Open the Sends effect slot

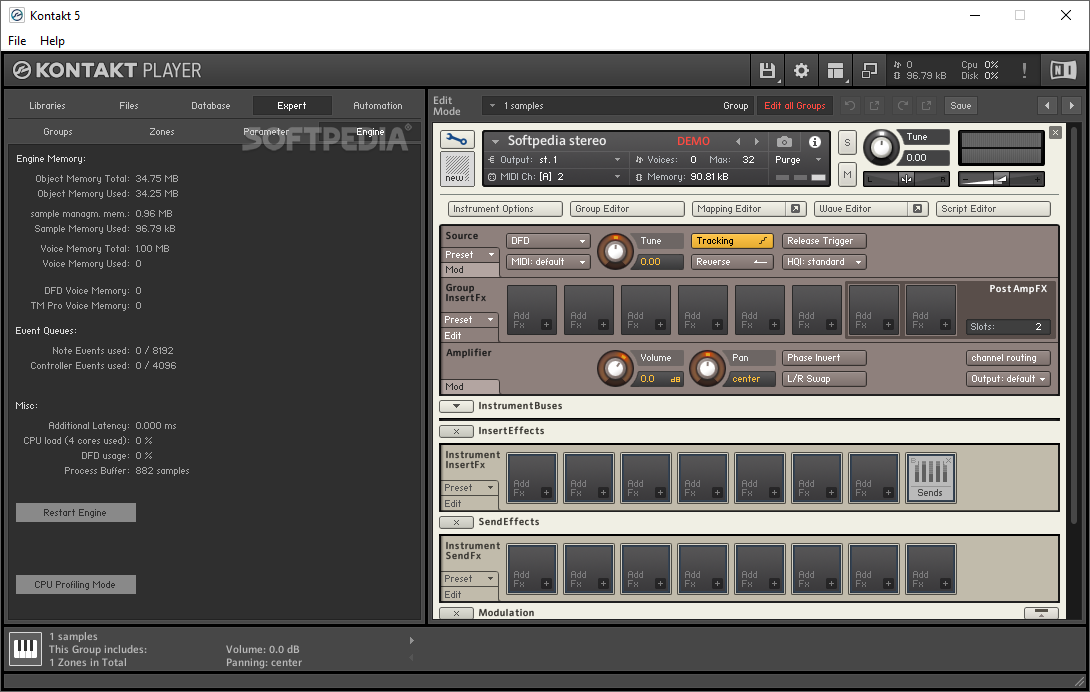click(x=930, y=478)
